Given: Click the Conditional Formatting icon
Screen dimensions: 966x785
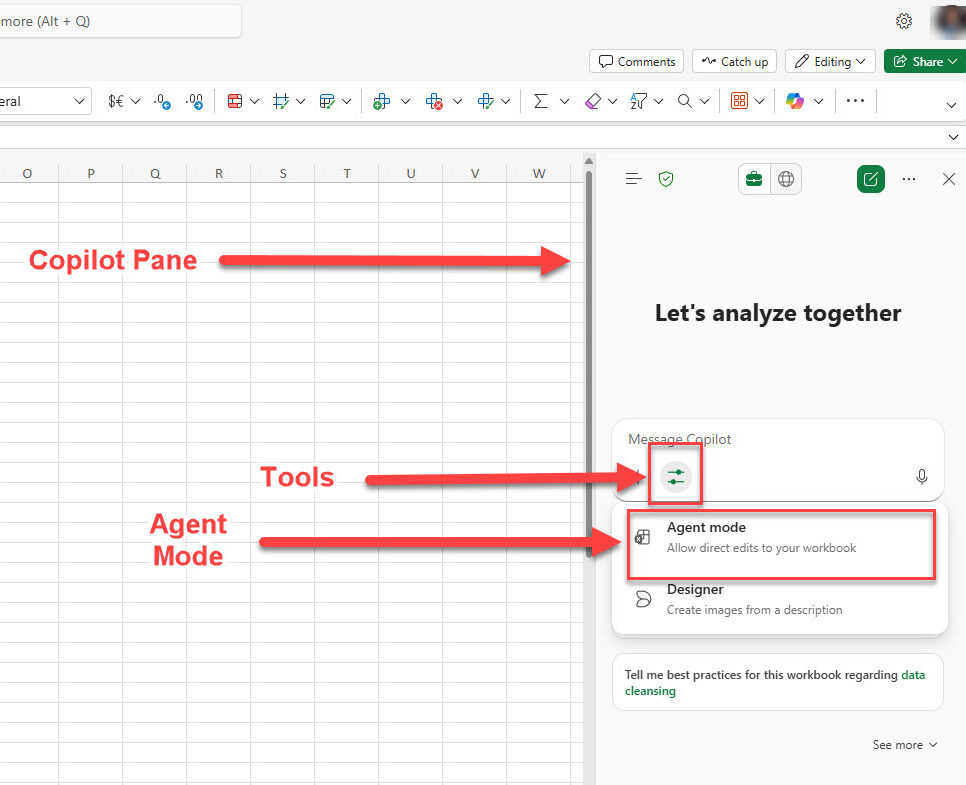Looking at the screenshot, I should pyautogui.click(x=235, y=101).
